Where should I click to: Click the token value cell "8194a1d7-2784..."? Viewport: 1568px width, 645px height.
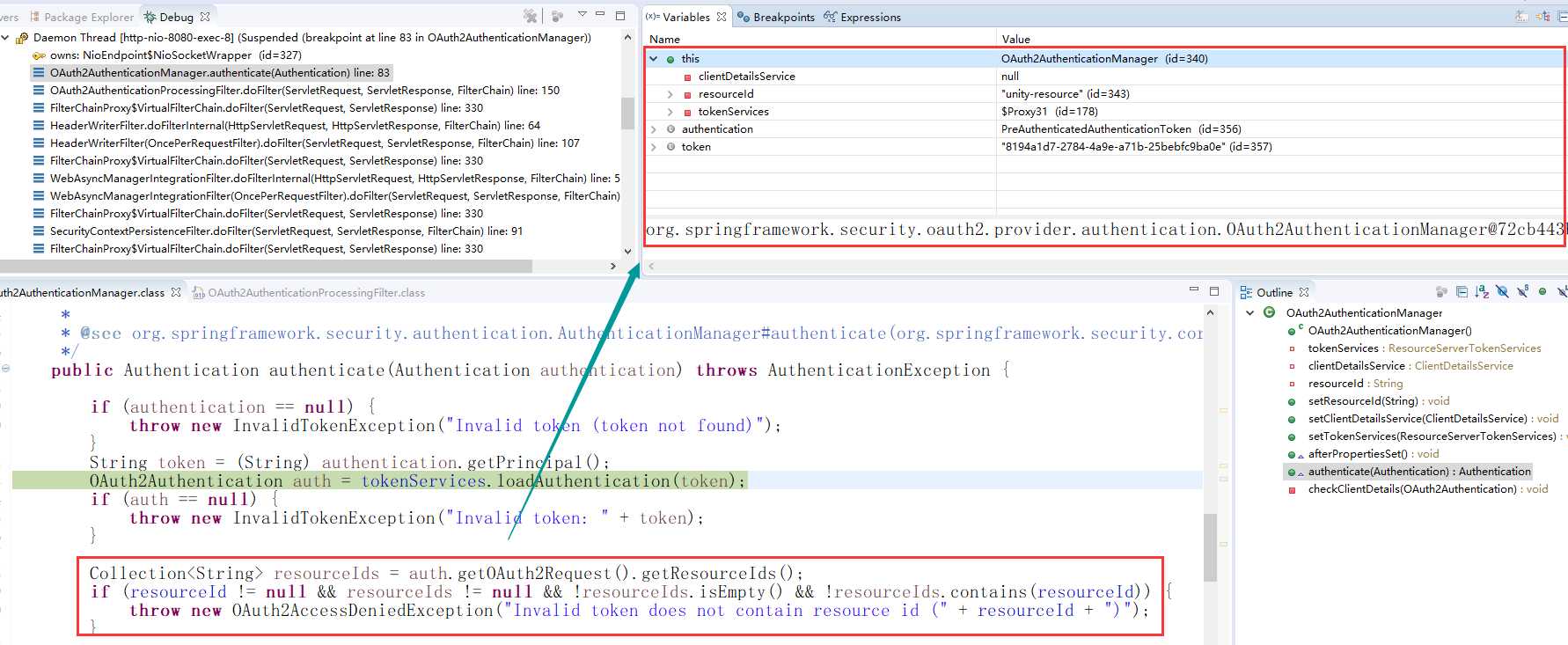click(x=1136, y=147)
